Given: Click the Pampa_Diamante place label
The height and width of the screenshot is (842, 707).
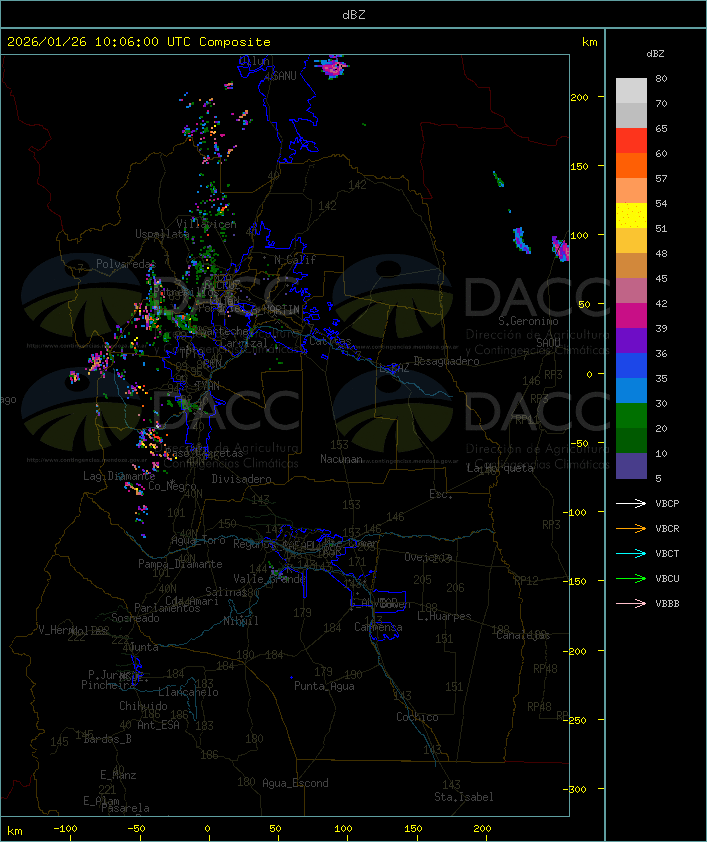Looking at the screenshot, I should coord(180,564).
